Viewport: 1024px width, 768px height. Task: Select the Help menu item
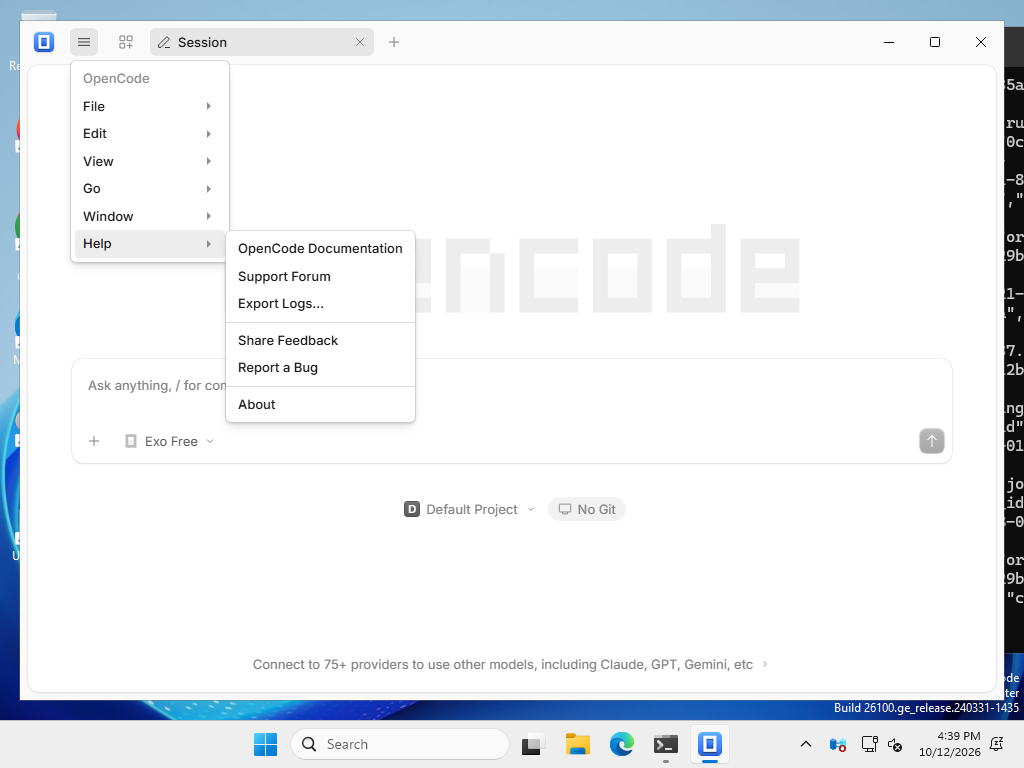[x=150, y=244]
